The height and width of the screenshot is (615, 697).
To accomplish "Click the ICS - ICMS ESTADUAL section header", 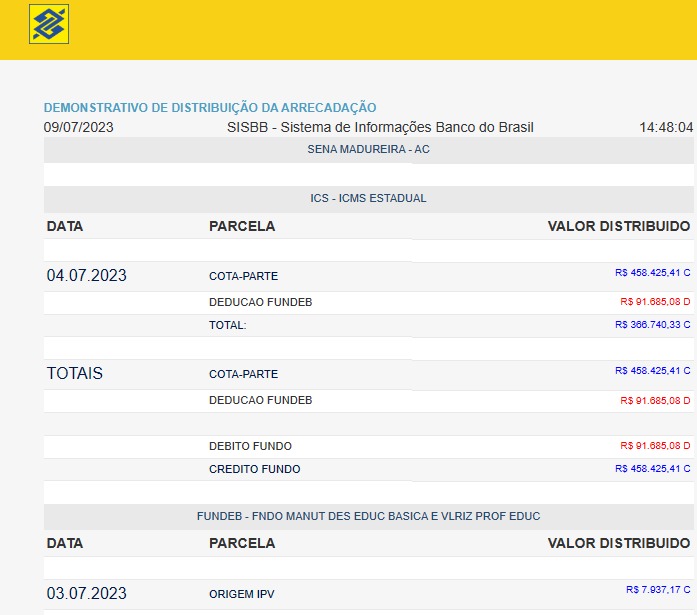I will [368, 198].
